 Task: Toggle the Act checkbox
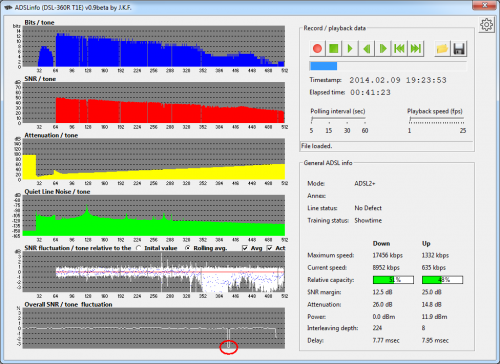pos(270,248)
